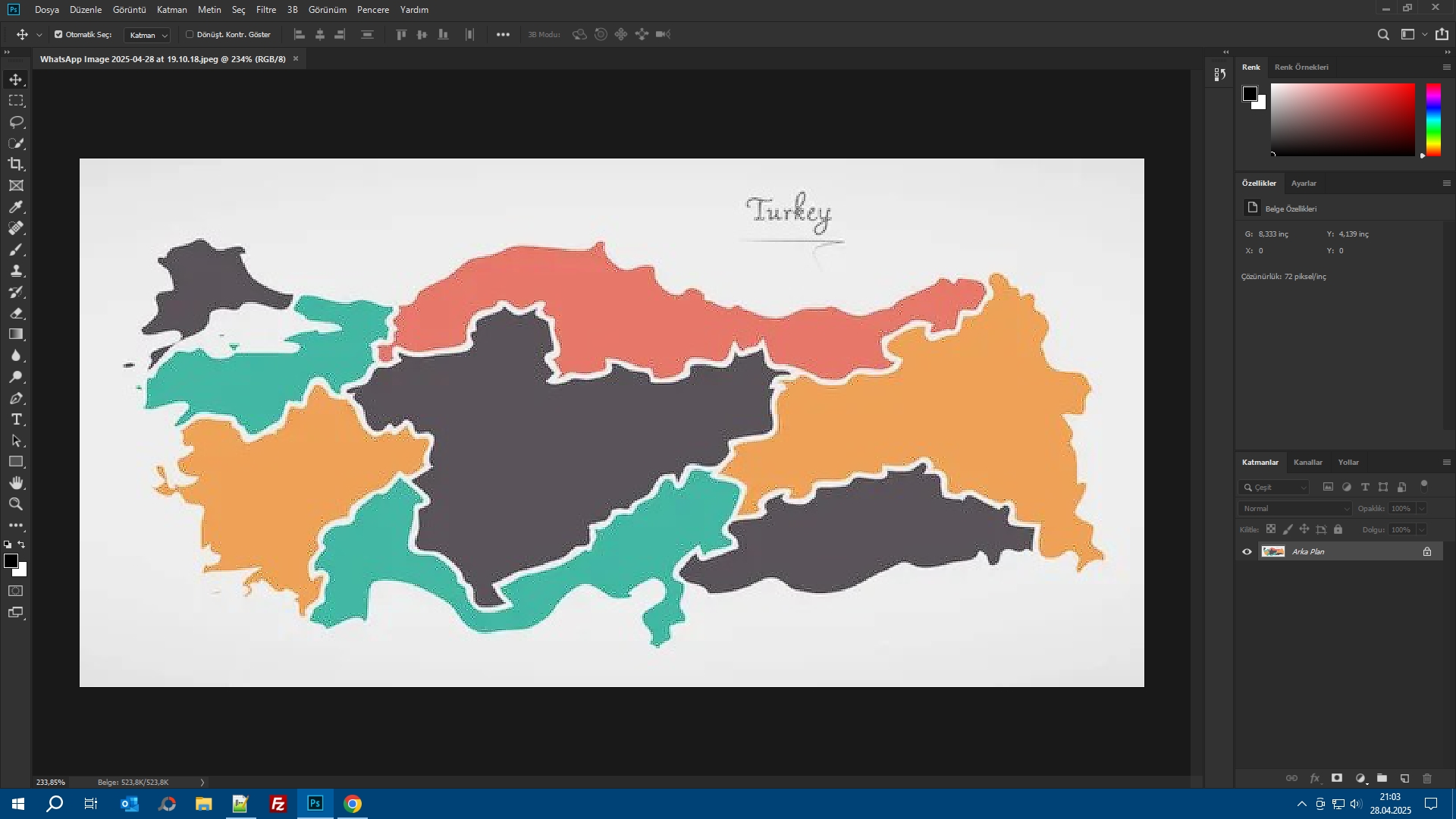Select the Hand tool
The image size is (1456, 819).
16,483
